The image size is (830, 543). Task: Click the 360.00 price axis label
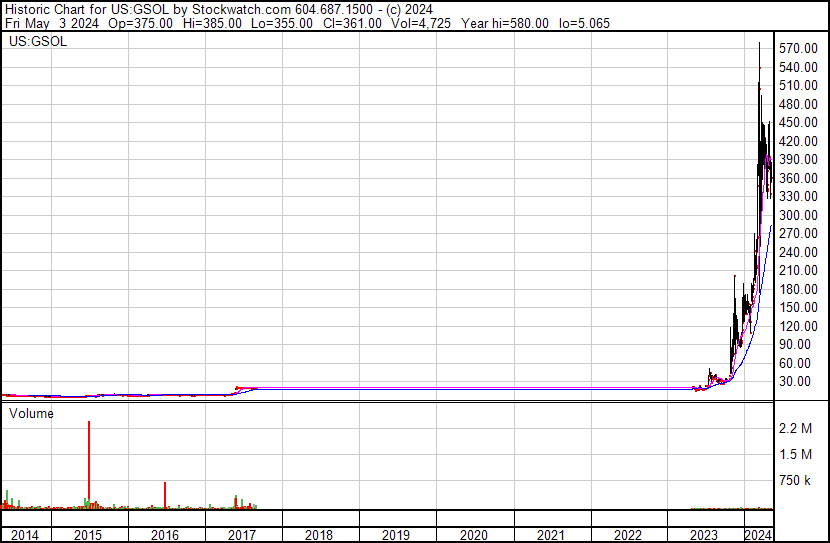(798, 178)
